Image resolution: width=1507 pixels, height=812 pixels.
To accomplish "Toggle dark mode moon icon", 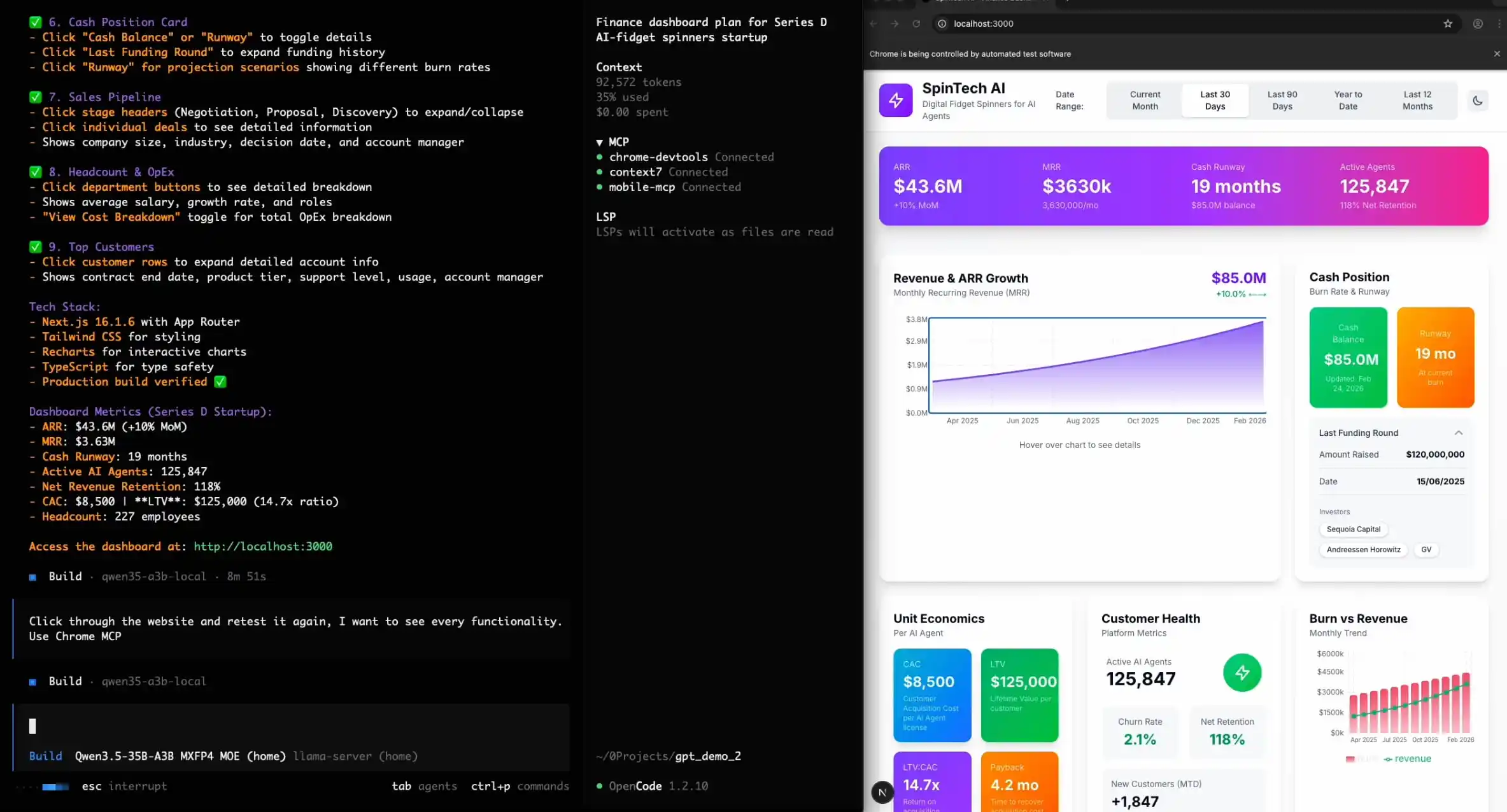I will click(1477, 101).
